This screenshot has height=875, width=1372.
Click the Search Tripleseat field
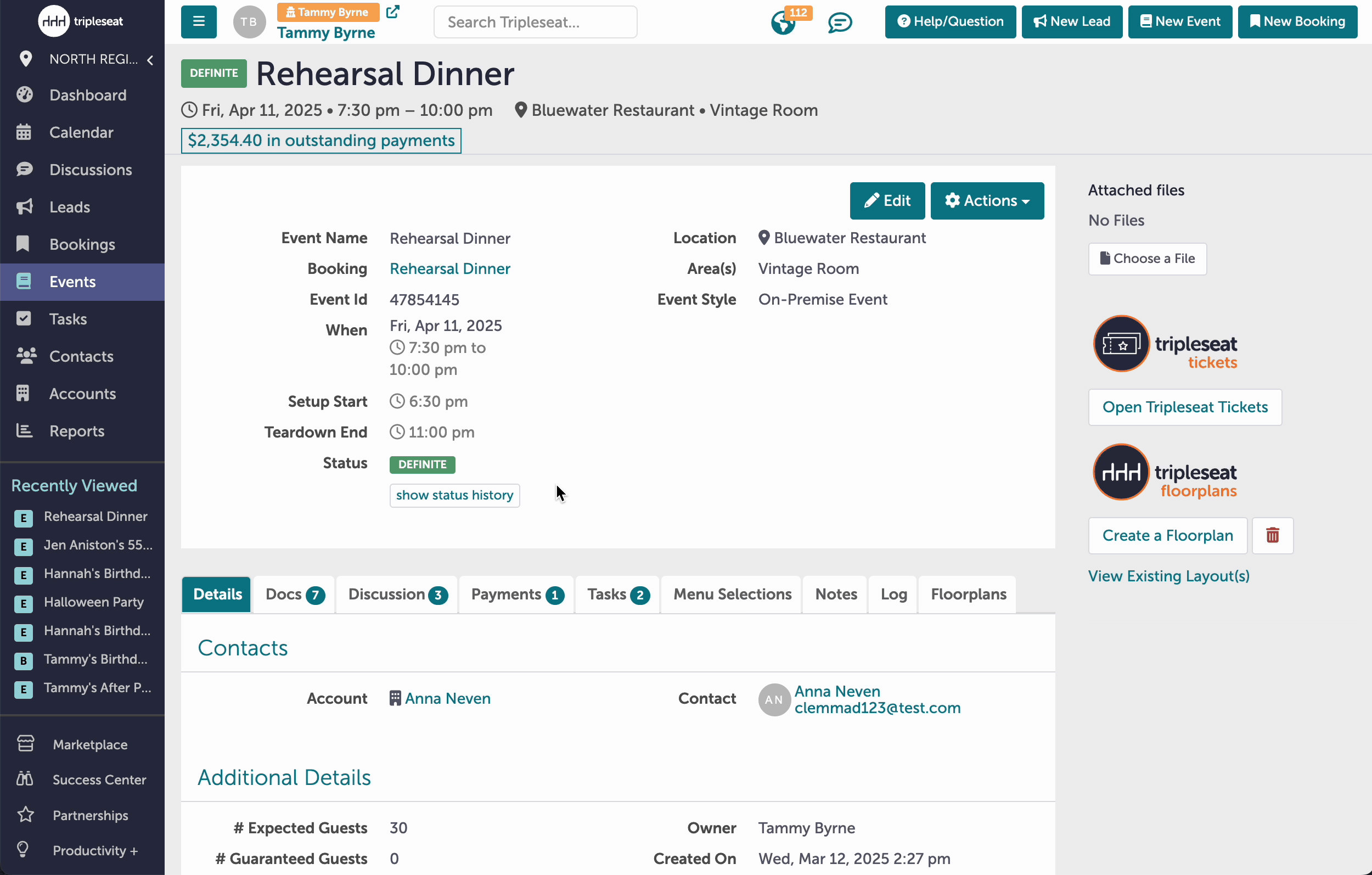(x=535, y=21)
